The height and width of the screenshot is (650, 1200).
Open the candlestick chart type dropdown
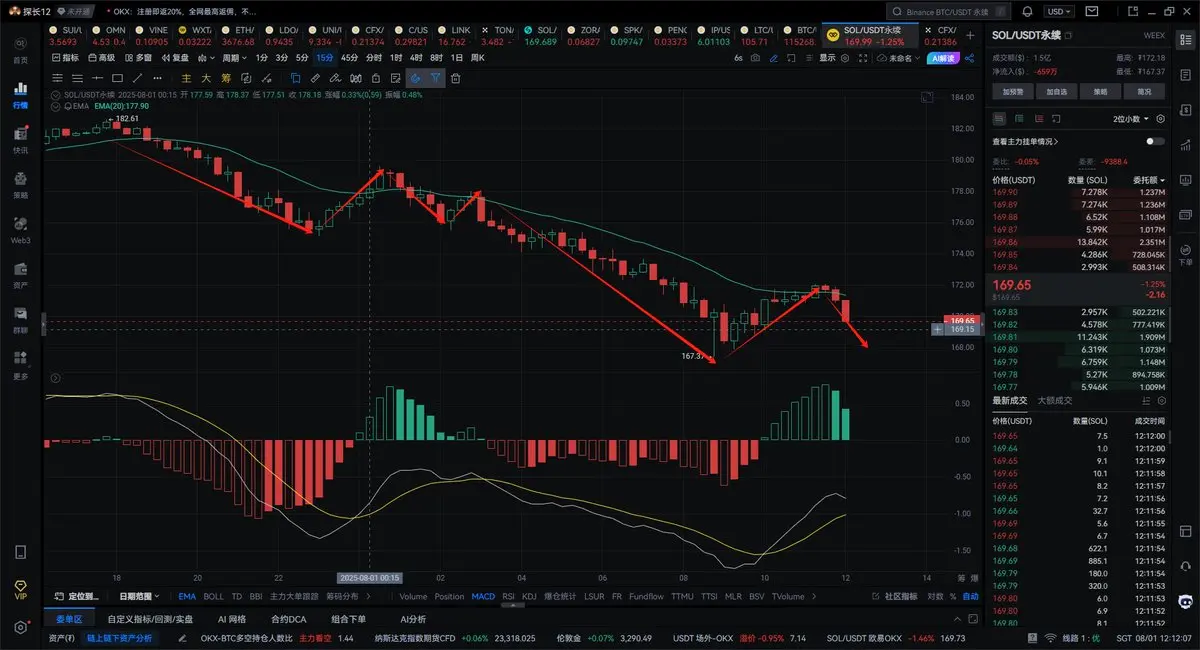click(x=206, y=57)
